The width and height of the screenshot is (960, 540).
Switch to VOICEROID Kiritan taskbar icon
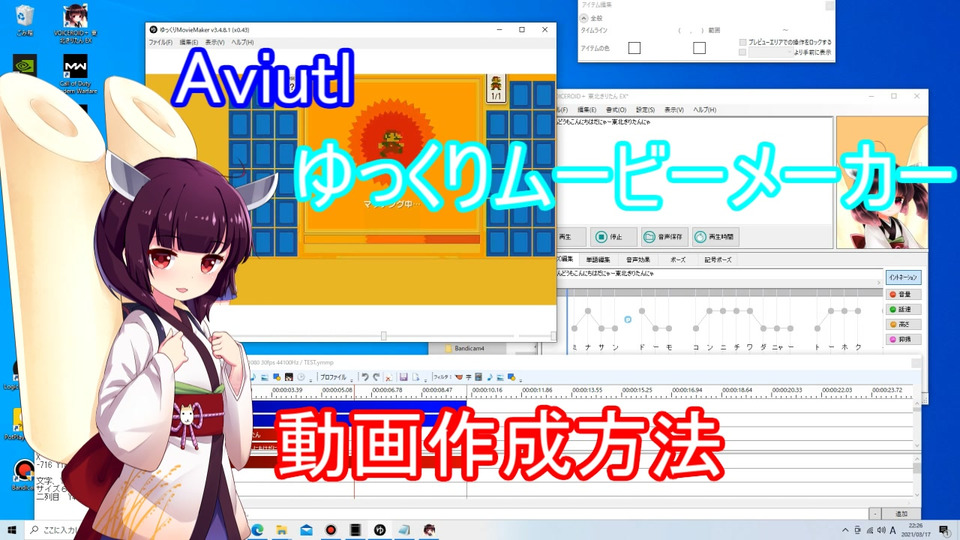(429, 530)
